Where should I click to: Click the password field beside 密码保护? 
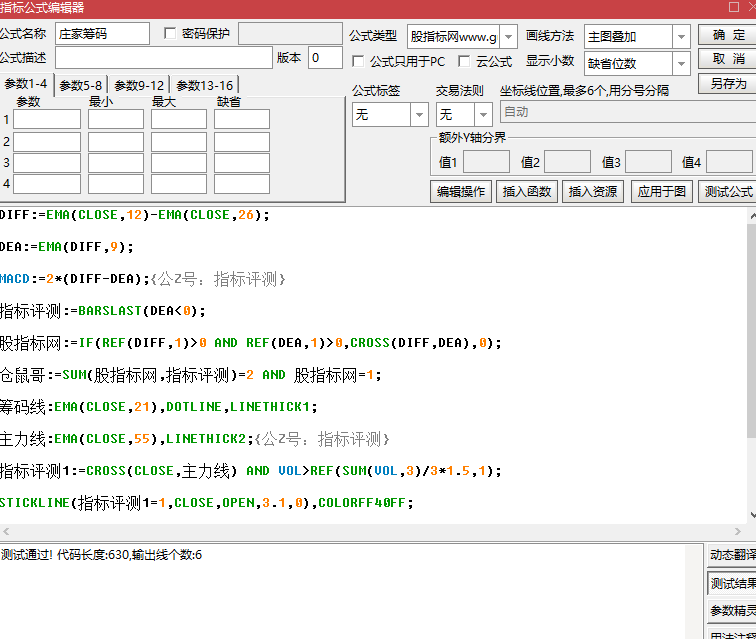(x=290, y=34)
